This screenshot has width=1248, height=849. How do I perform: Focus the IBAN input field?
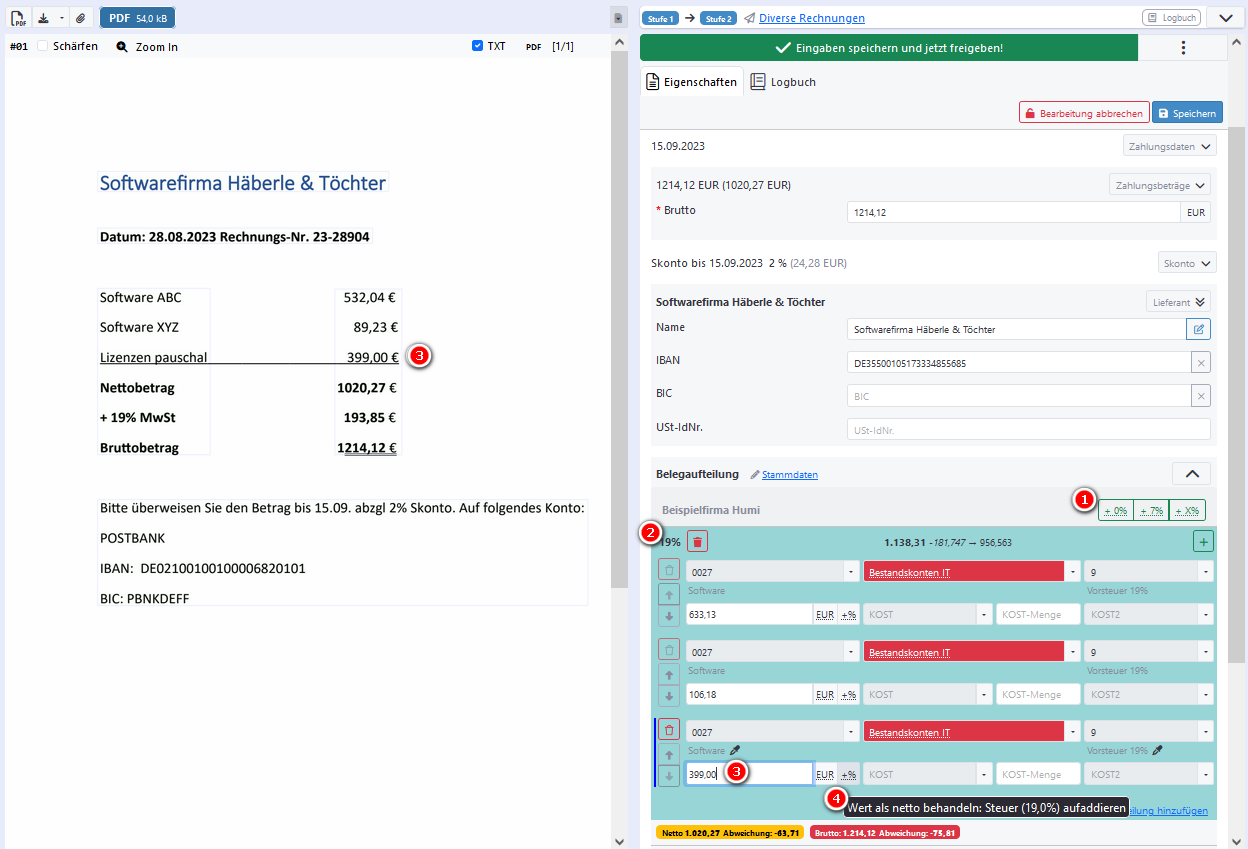click(1019, 362)
